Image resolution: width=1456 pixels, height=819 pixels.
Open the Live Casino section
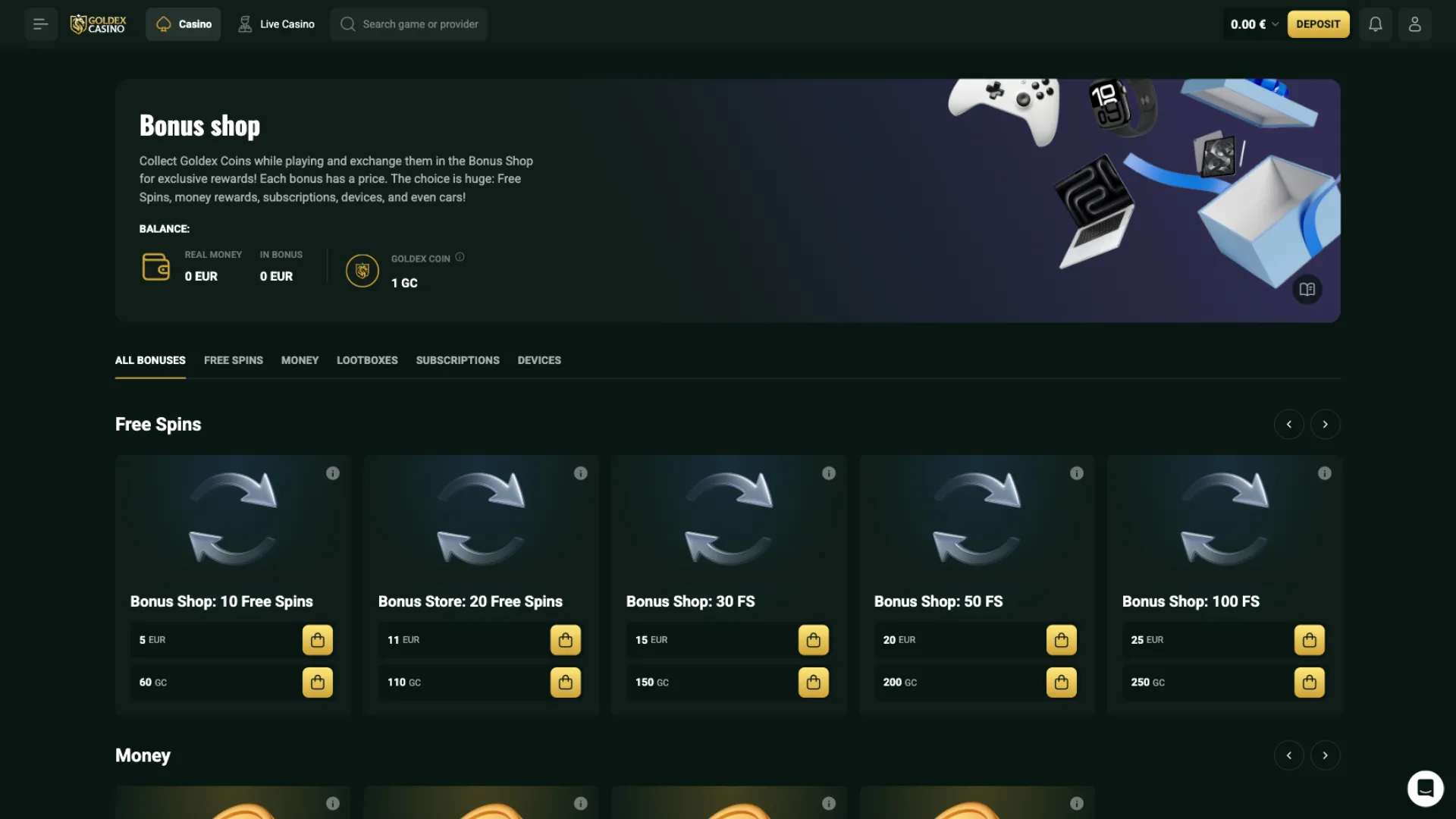coord(276,24)
